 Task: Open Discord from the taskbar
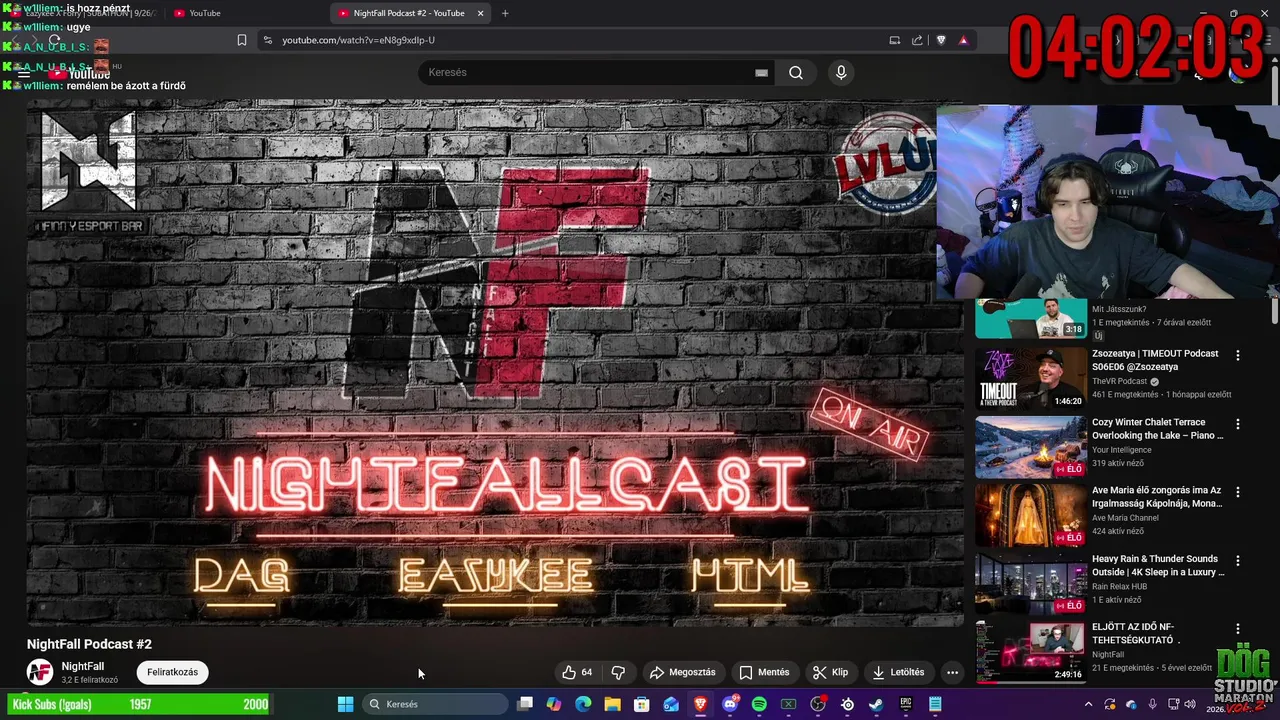click(730, 704)
